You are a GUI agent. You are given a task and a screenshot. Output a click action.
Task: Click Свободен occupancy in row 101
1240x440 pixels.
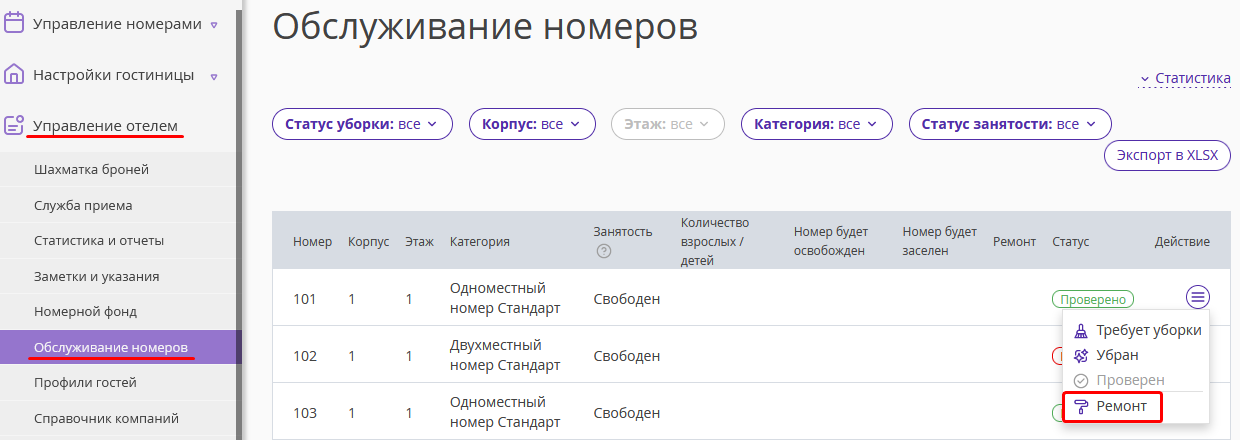[627, 298]
